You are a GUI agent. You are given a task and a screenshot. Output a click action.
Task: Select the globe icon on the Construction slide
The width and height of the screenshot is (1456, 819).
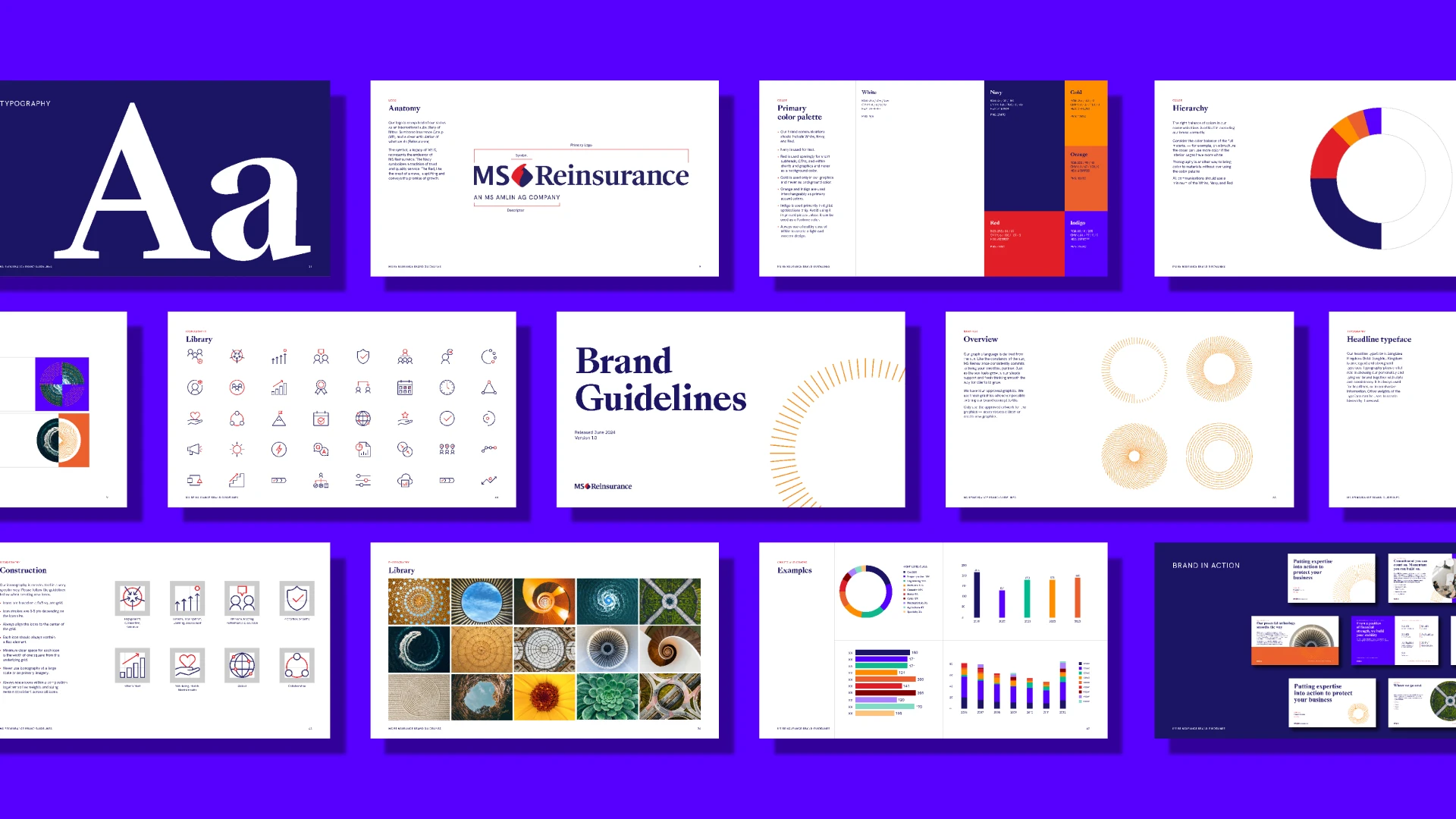(242, 665)
